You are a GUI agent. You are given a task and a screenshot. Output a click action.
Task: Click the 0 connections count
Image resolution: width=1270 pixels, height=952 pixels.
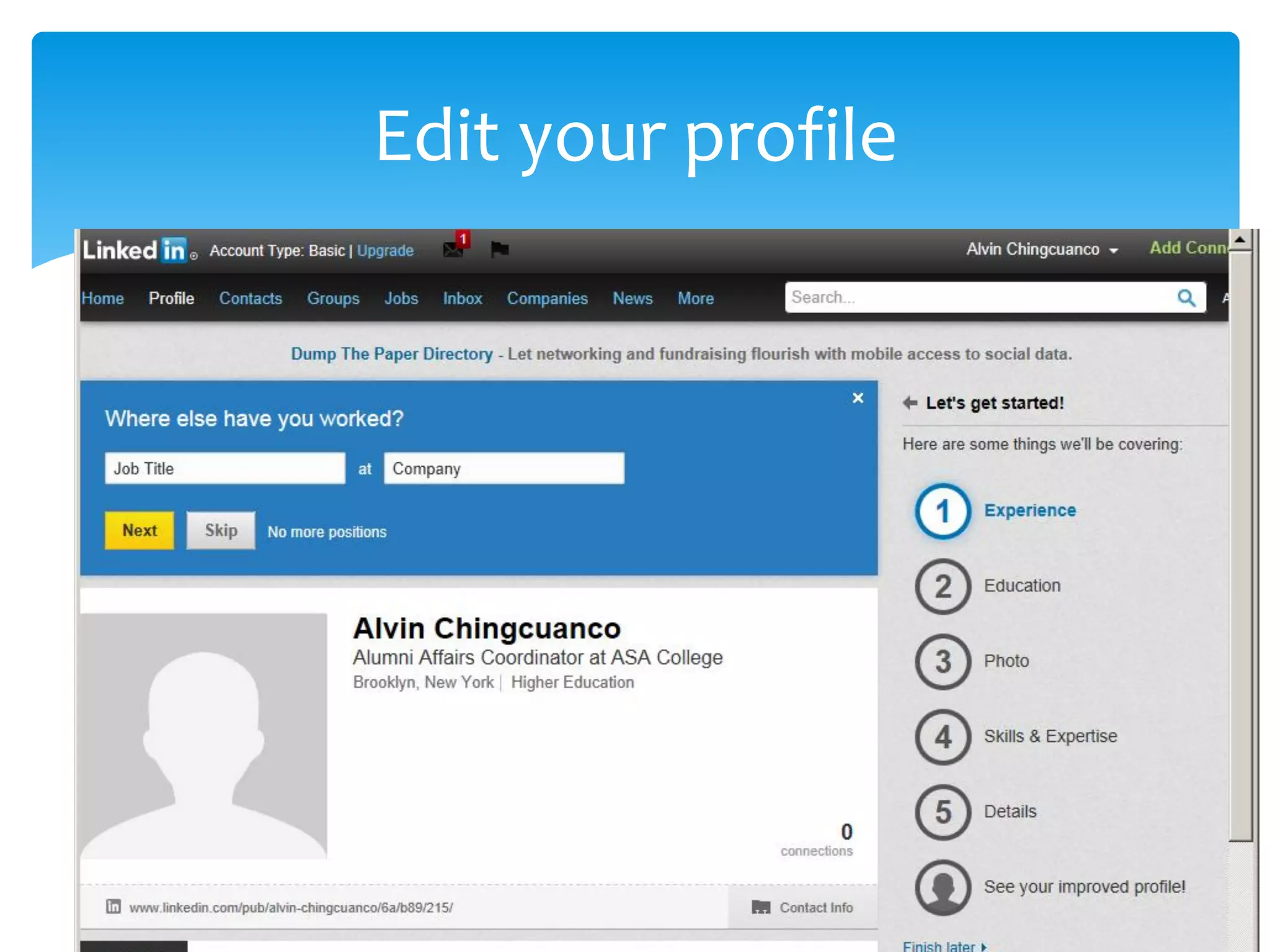[x=817, y=840]
